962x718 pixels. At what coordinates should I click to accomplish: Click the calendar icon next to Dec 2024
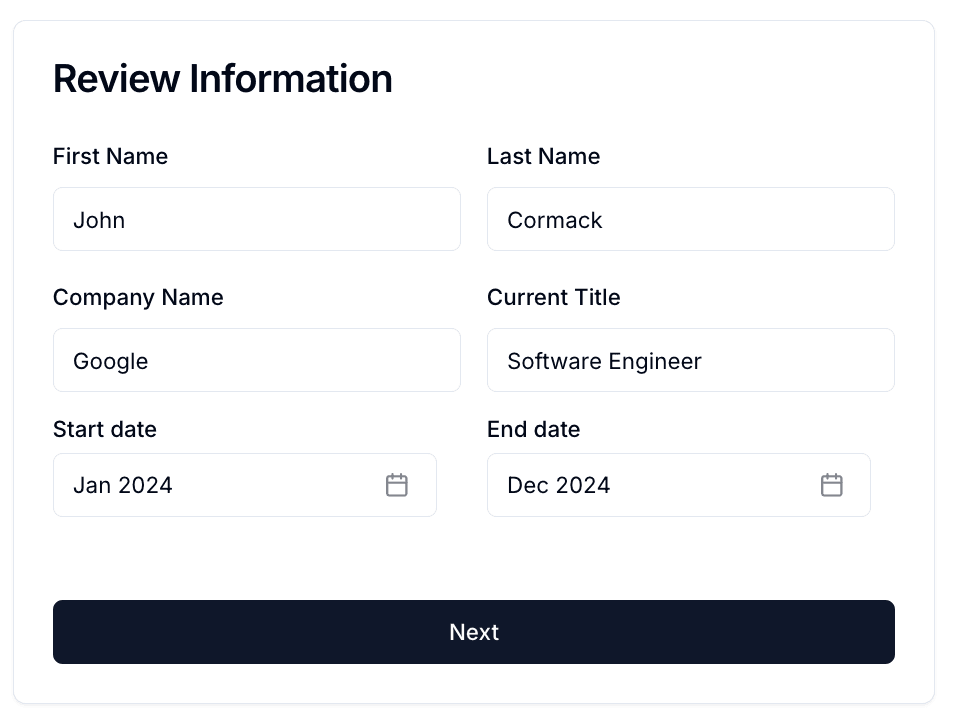tap(831, 484)
